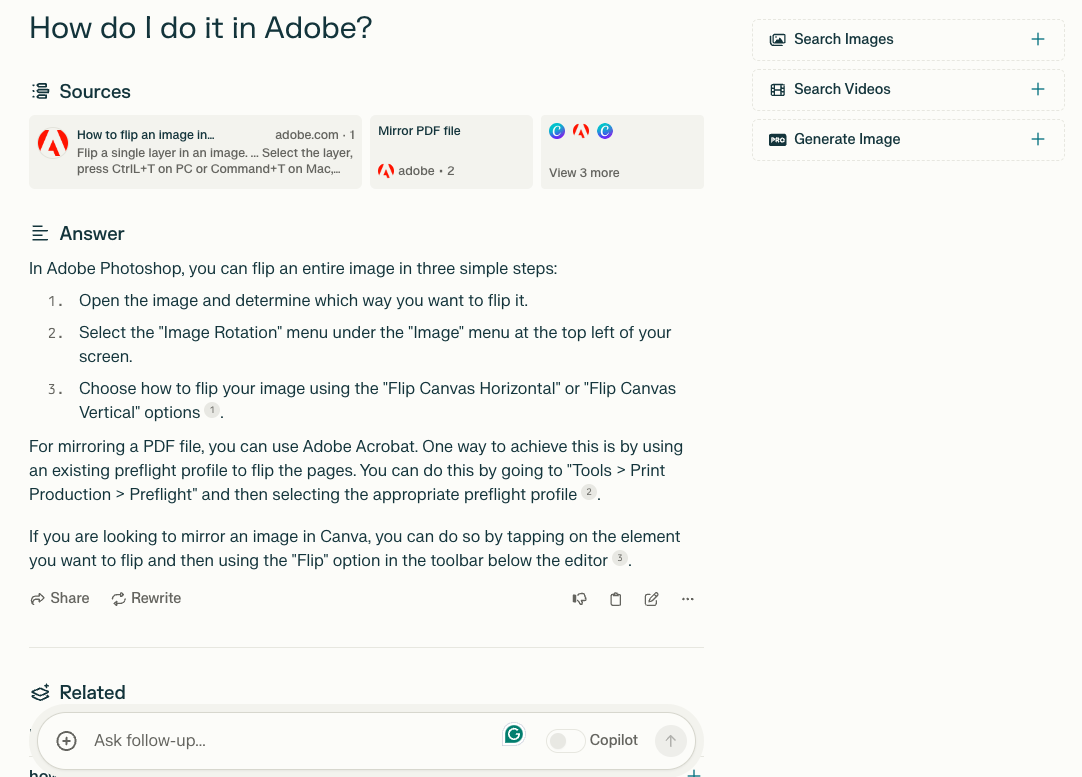
Task: Click the edit pencil icon
Action: [651, 599]
